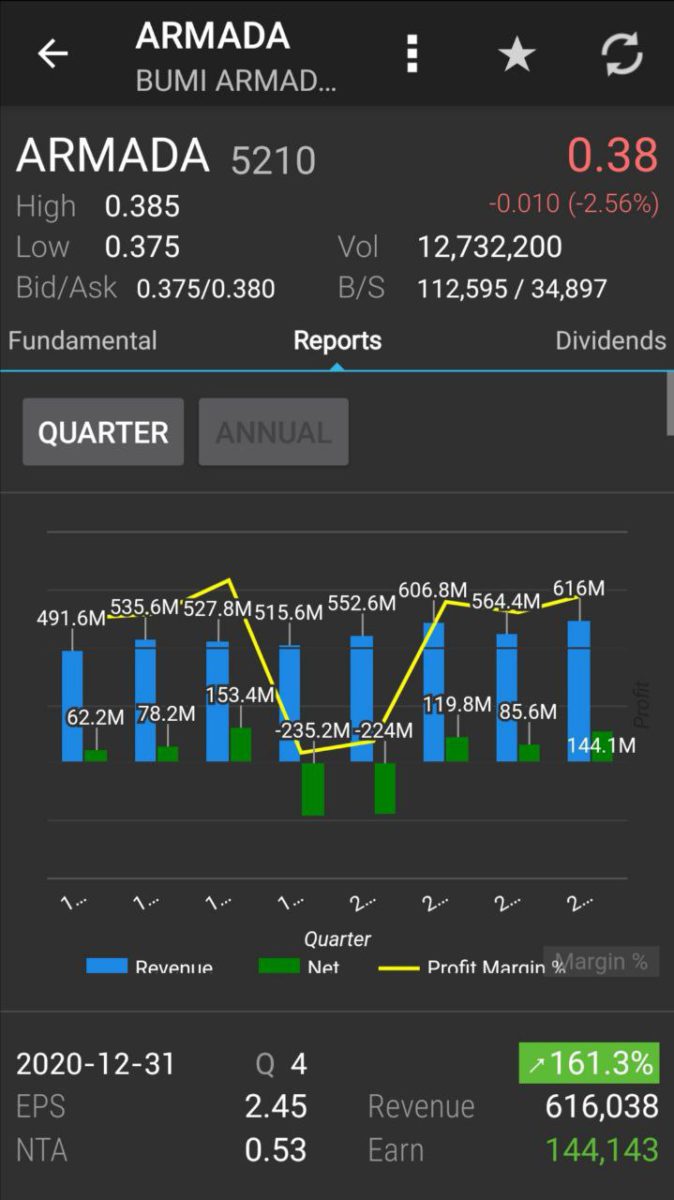The height and width of the screenshot is (1200, 674).
Task: Tap the 552.6M revenue label
Action: pyautogui.click(x=362, y=603)
